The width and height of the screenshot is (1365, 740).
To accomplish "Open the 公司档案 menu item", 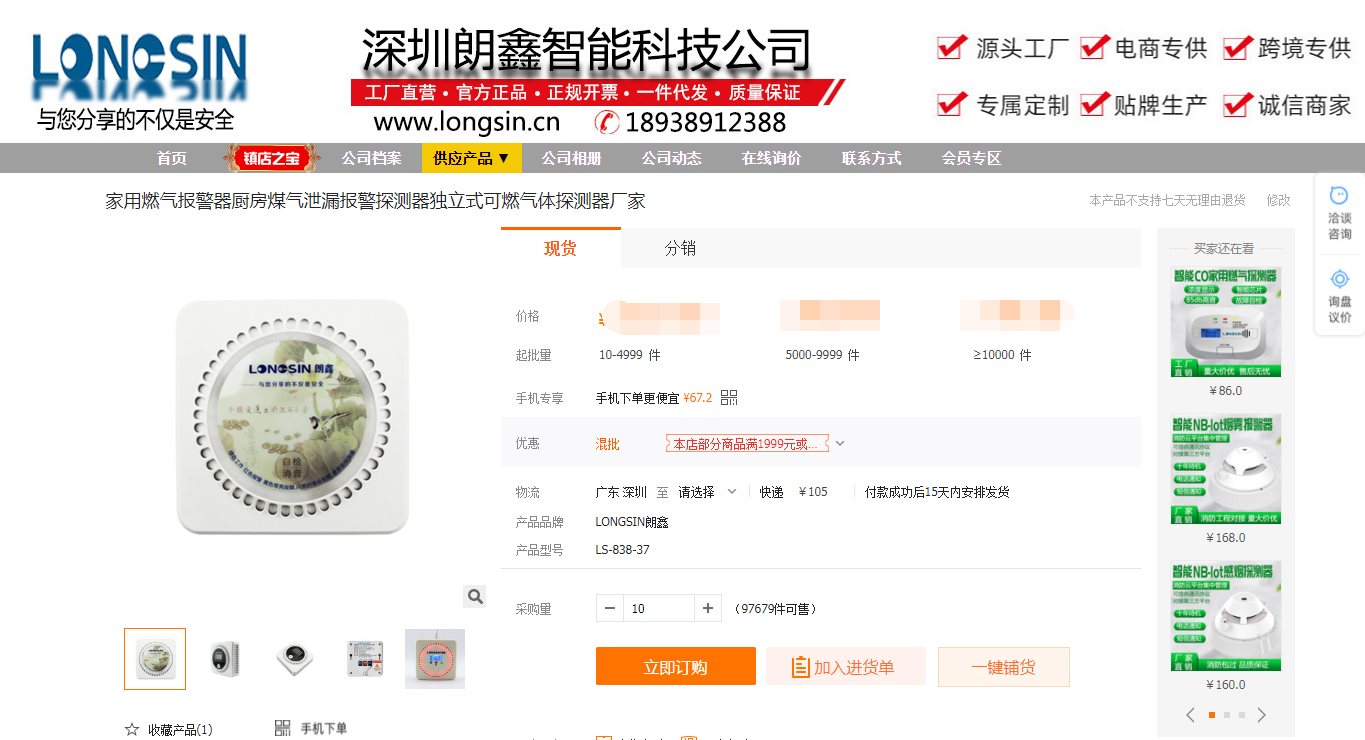I will 371,158.
